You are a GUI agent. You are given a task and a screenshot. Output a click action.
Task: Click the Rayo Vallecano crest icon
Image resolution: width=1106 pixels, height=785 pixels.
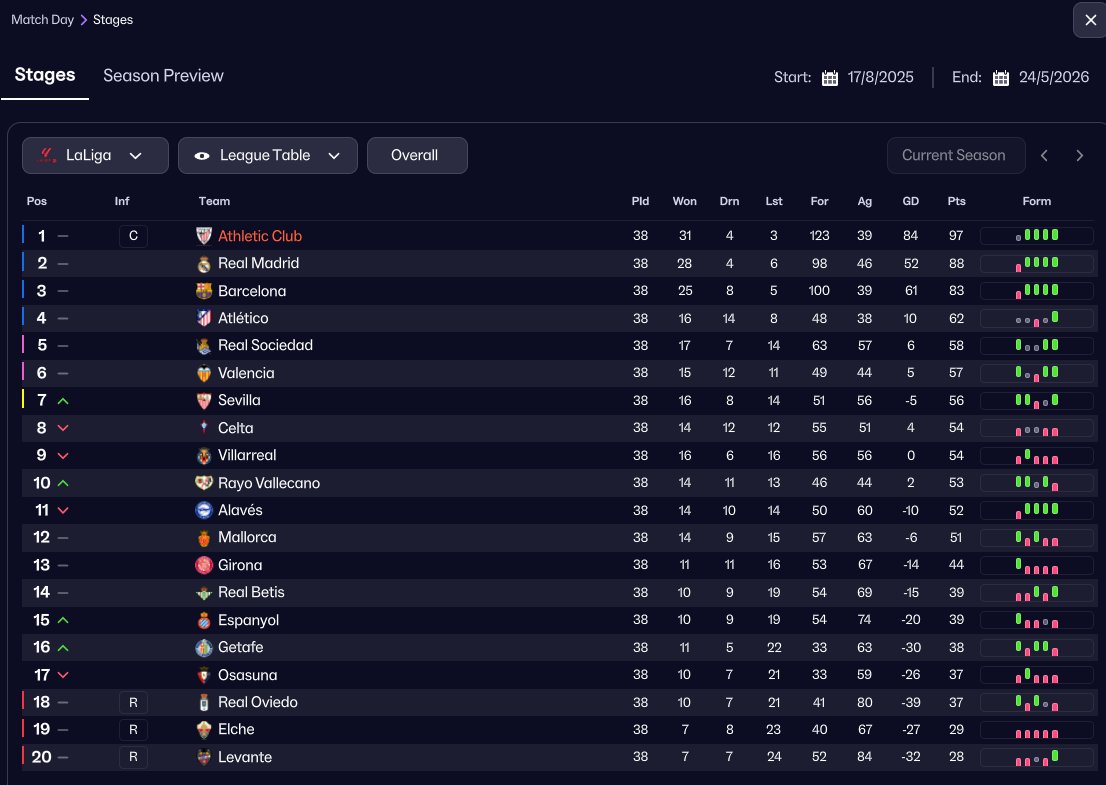pos(204,483)
